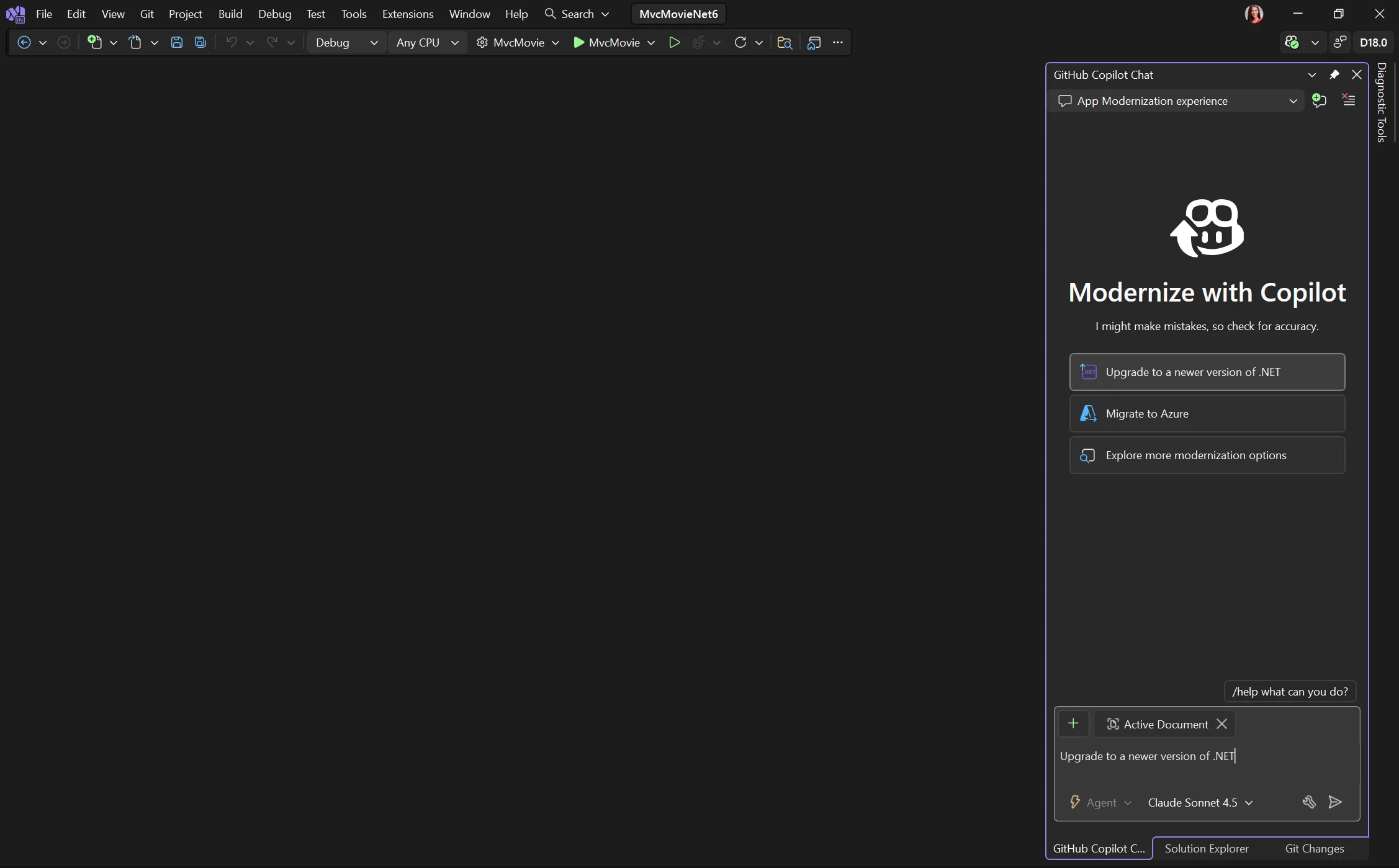This screenshot has height=868, width=1399.
Task: Choose Migrate to Azure option
Action: [1207, 413]
